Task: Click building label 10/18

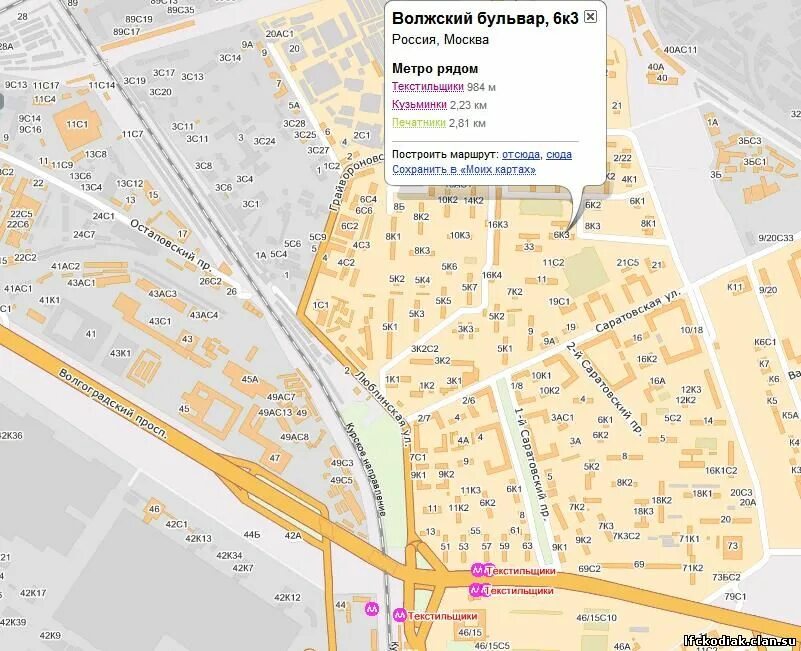Action: click(692, 330)
